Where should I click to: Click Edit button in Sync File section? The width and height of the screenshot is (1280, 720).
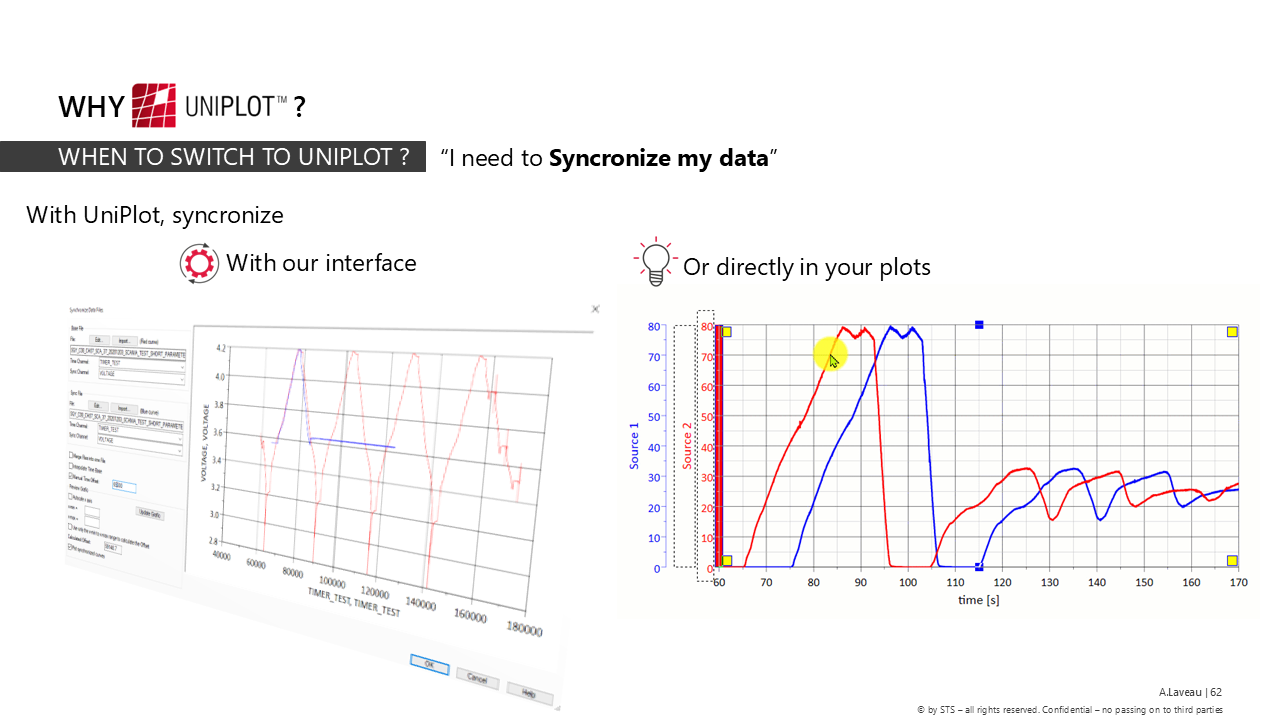[x=98, y=406]
